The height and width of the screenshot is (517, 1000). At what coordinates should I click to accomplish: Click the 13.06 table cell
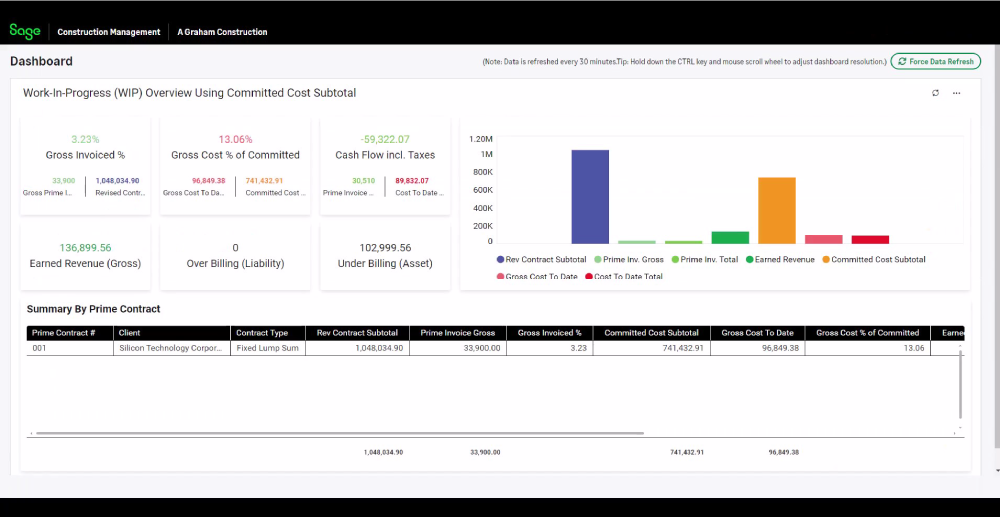pyautogui.click(x=867, y=348)
